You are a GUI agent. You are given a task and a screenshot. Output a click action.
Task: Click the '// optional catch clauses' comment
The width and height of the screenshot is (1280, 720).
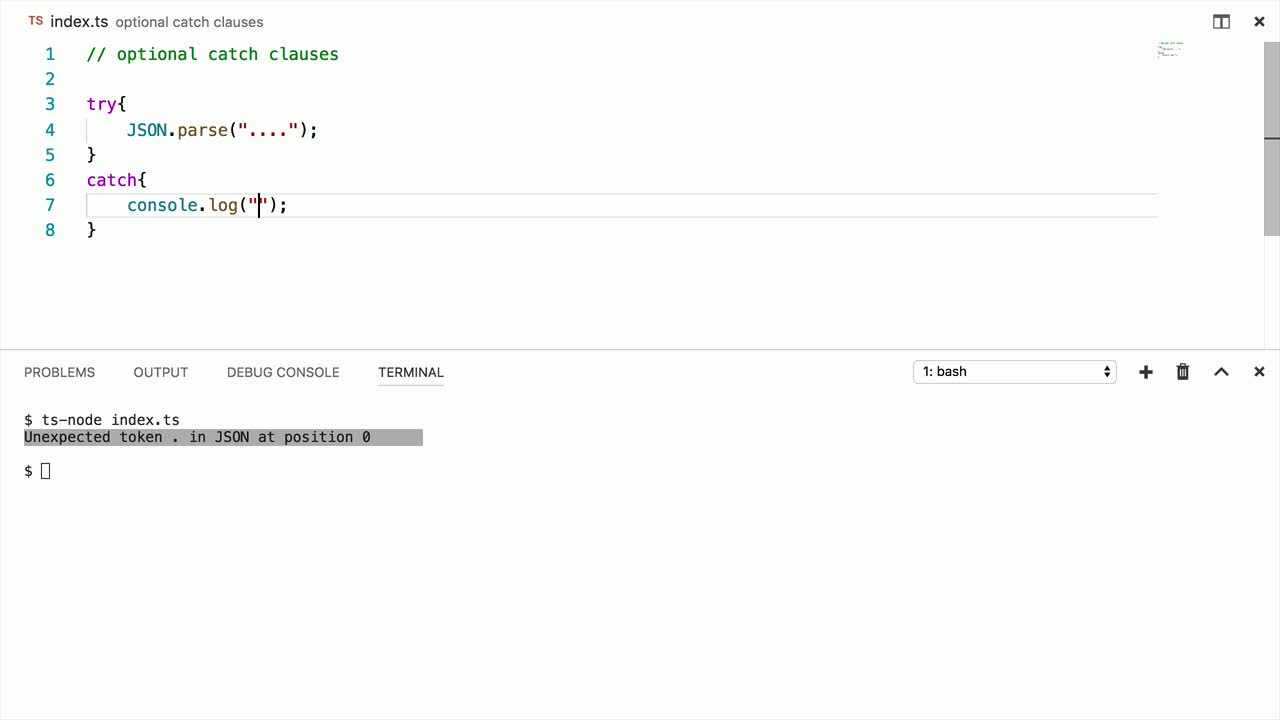point(213,54)
